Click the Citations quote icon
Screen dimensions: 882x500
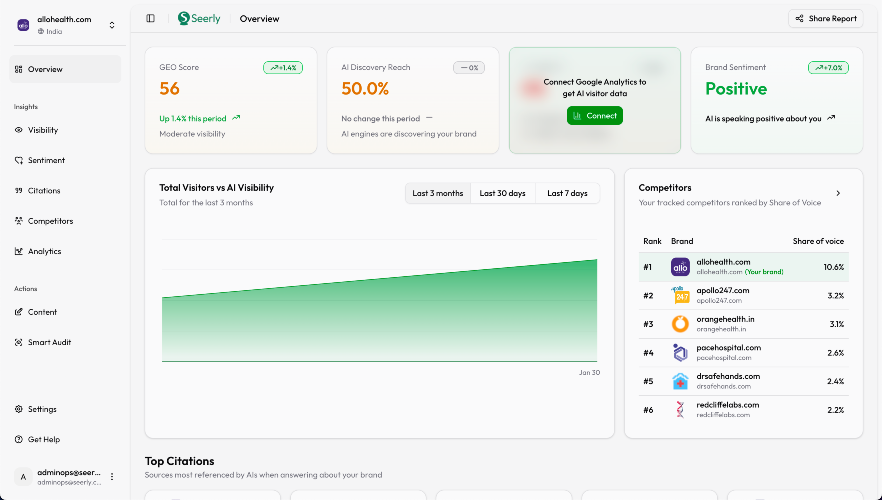click(19, 191)
